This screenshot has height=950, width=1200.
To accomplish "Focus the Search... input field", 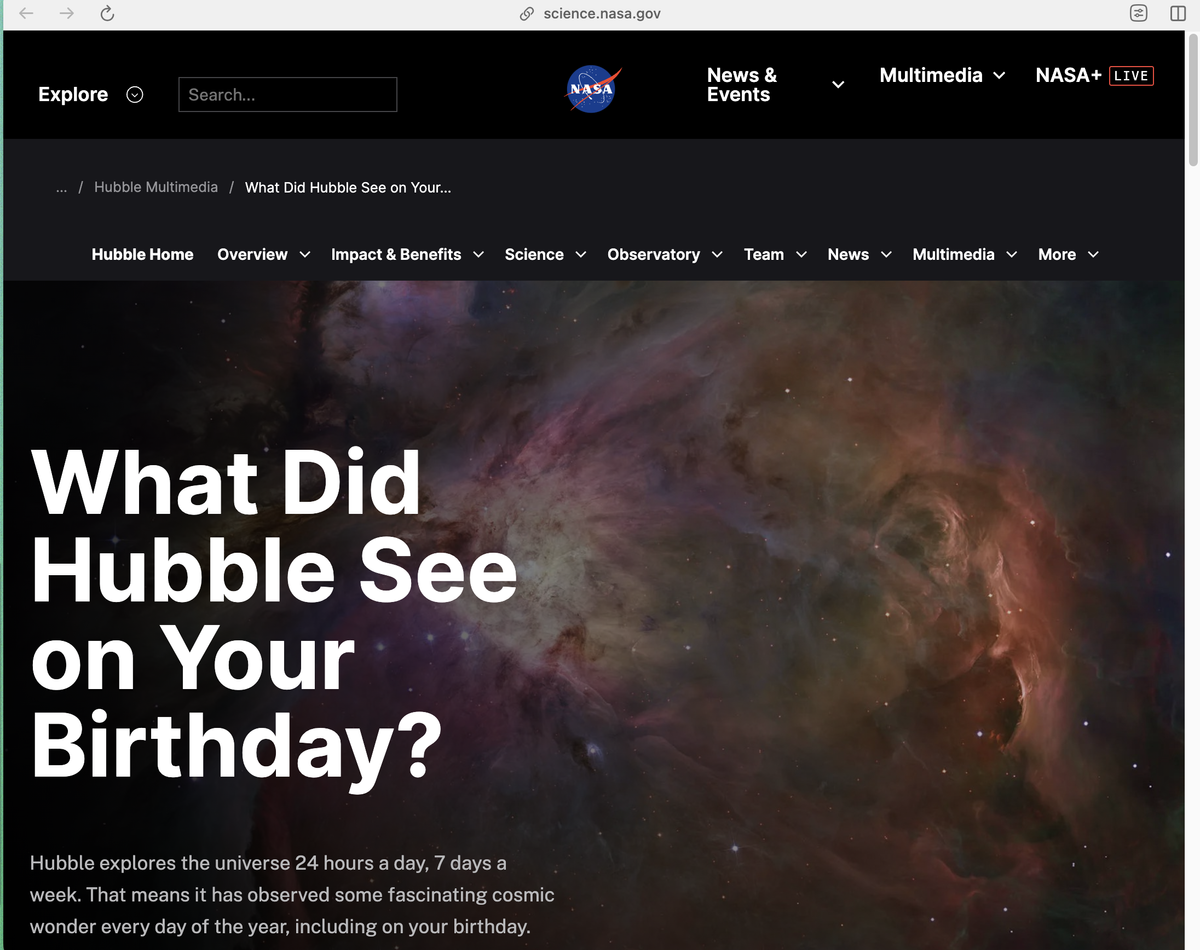I will [288, 94].
